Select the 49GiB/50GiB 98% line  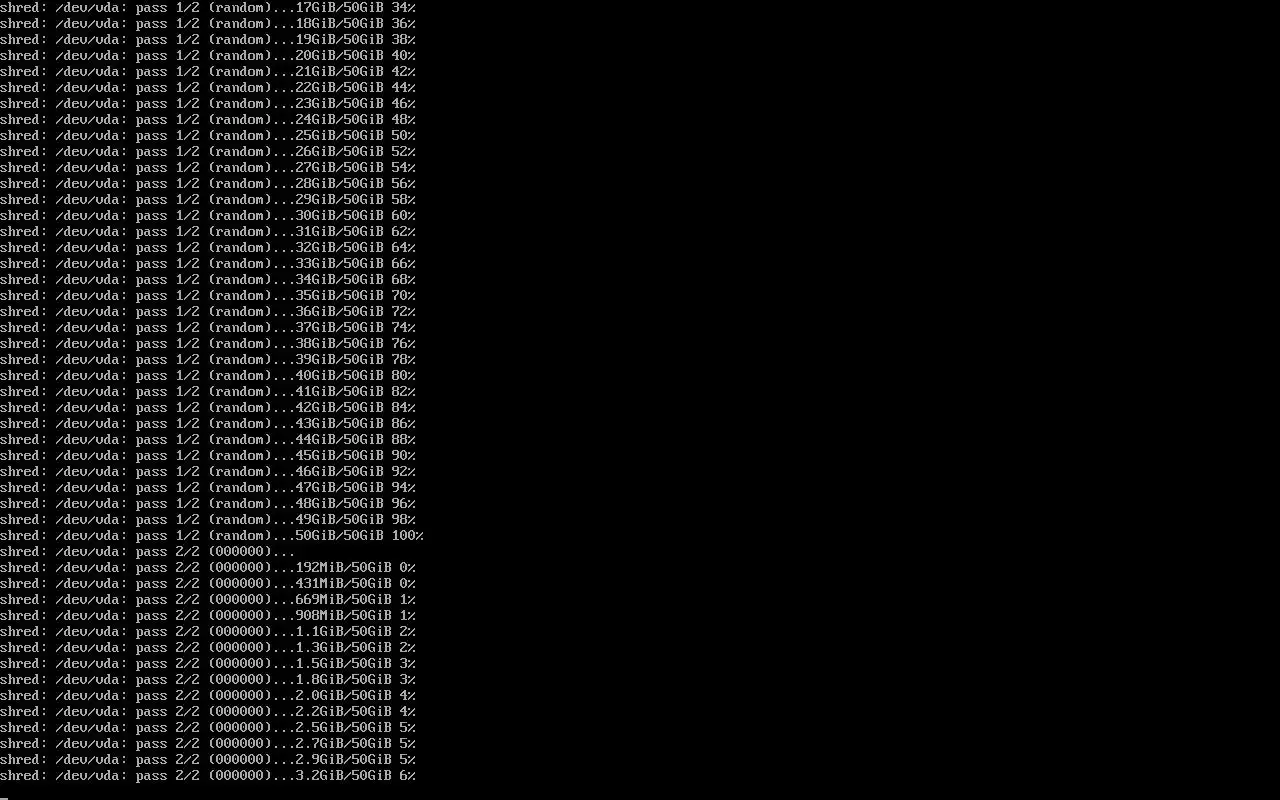(x=208, y=519)
